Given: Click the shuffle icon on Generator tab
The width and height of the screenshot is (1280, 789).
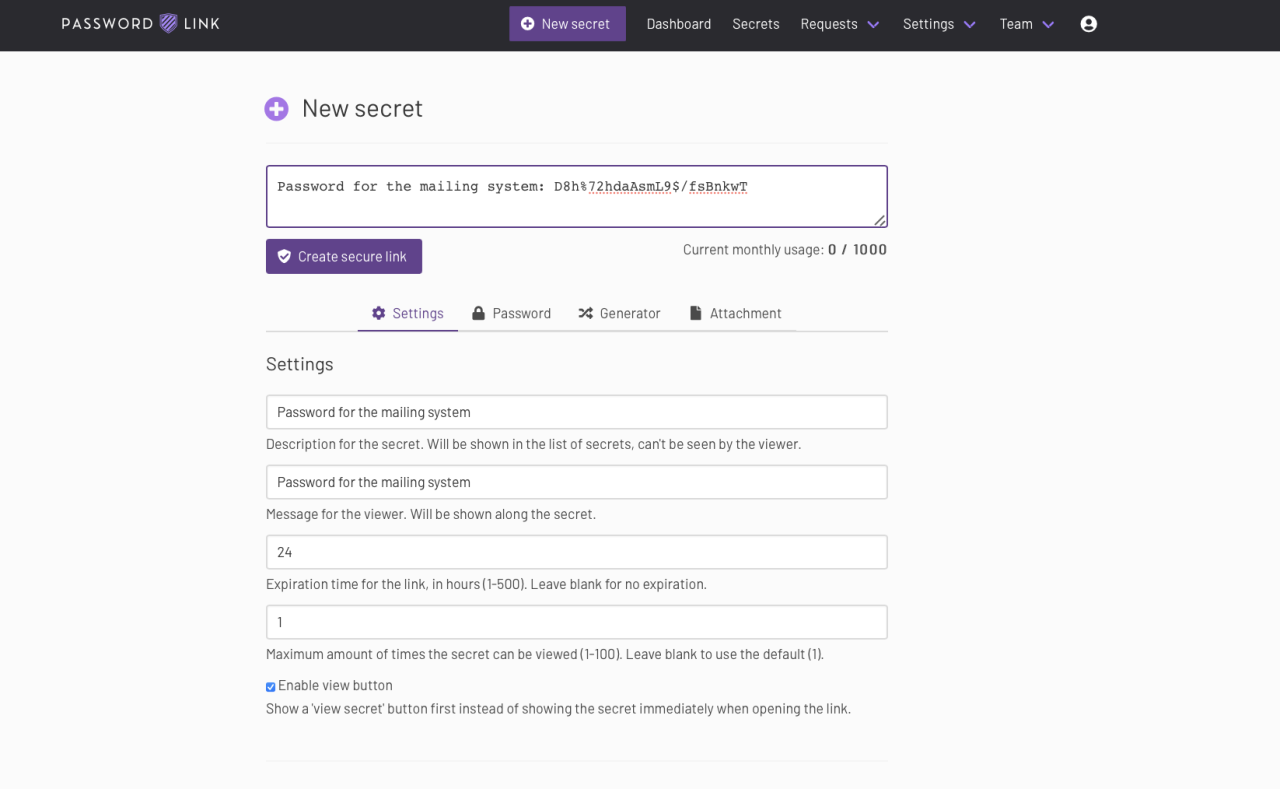Looking at the screenshot, I should tap(586, 313).
